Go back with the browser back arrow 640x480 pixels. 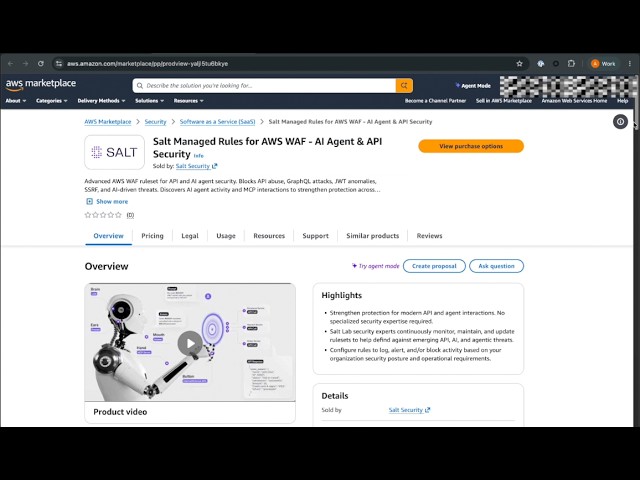(x=11, y=64)
